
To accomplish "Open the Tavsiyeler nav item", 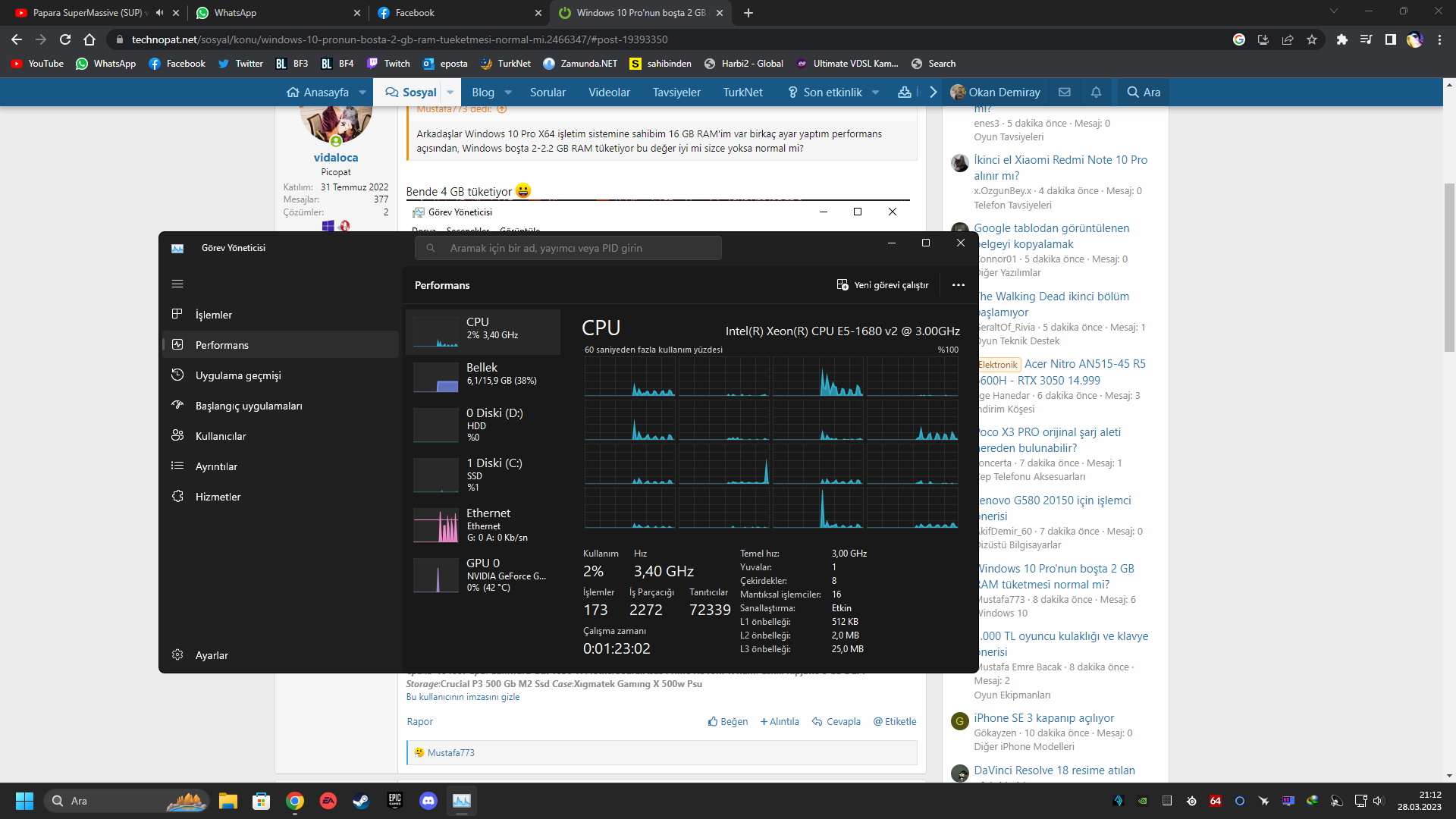I will click(676, 93).
